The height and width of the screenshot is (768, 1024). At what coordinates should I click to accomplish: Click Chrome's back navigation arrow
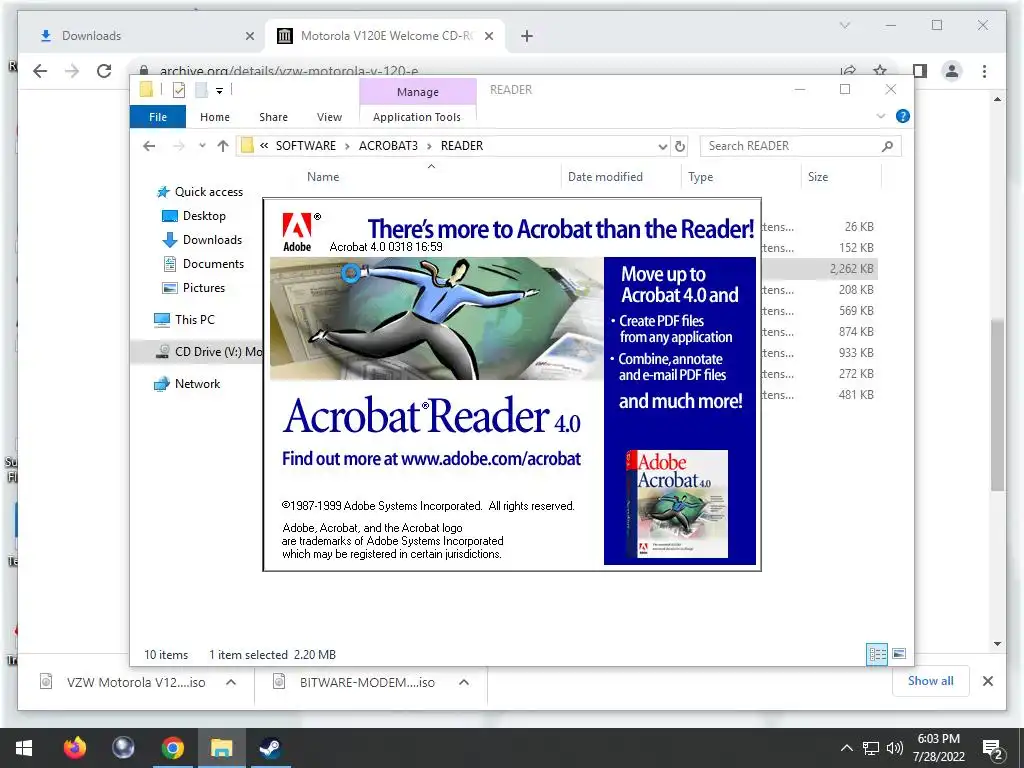click(40, 71)
